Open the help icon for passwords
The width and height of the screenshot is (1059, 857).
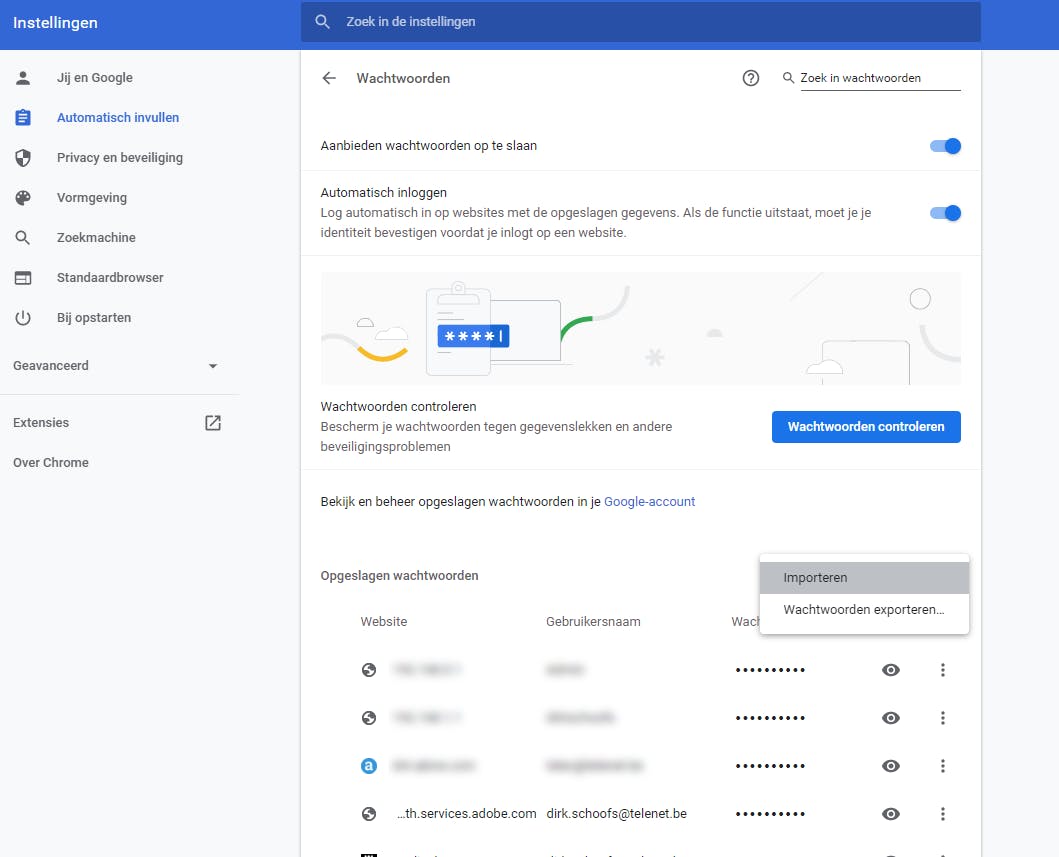click(x=750, y=78)
